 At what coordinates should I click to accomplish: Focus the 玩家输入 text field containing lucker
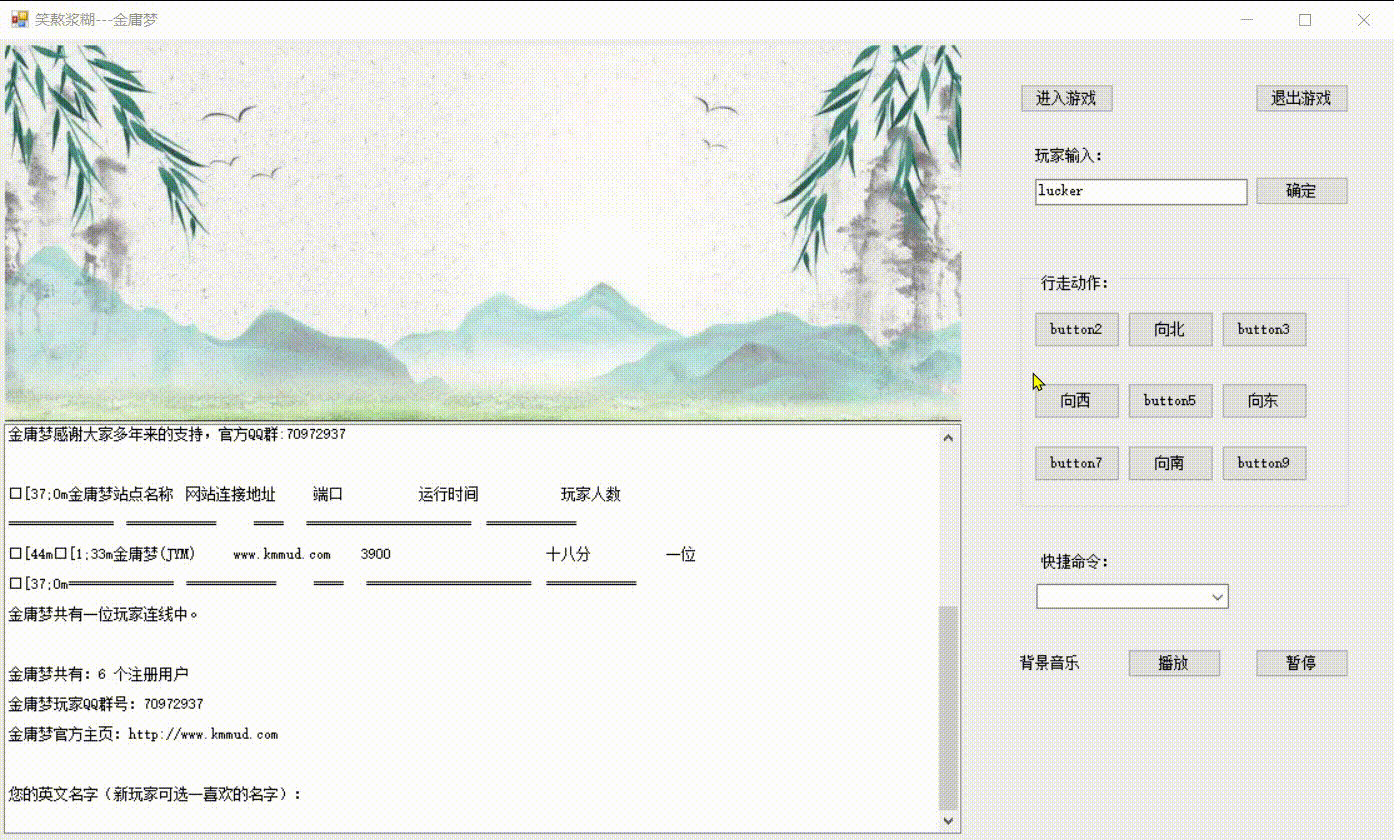(1141, 191)
